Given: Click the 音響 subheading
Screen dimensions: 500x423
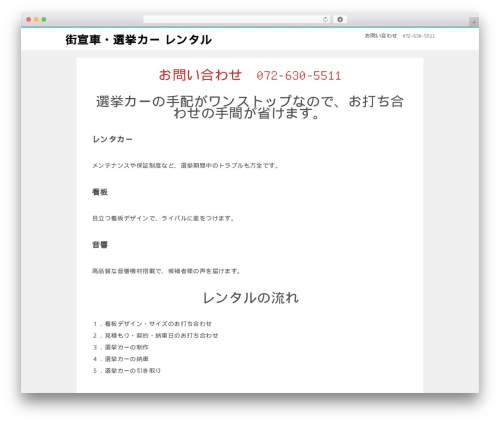Looking at the screenshot, I should click(100, 245).
